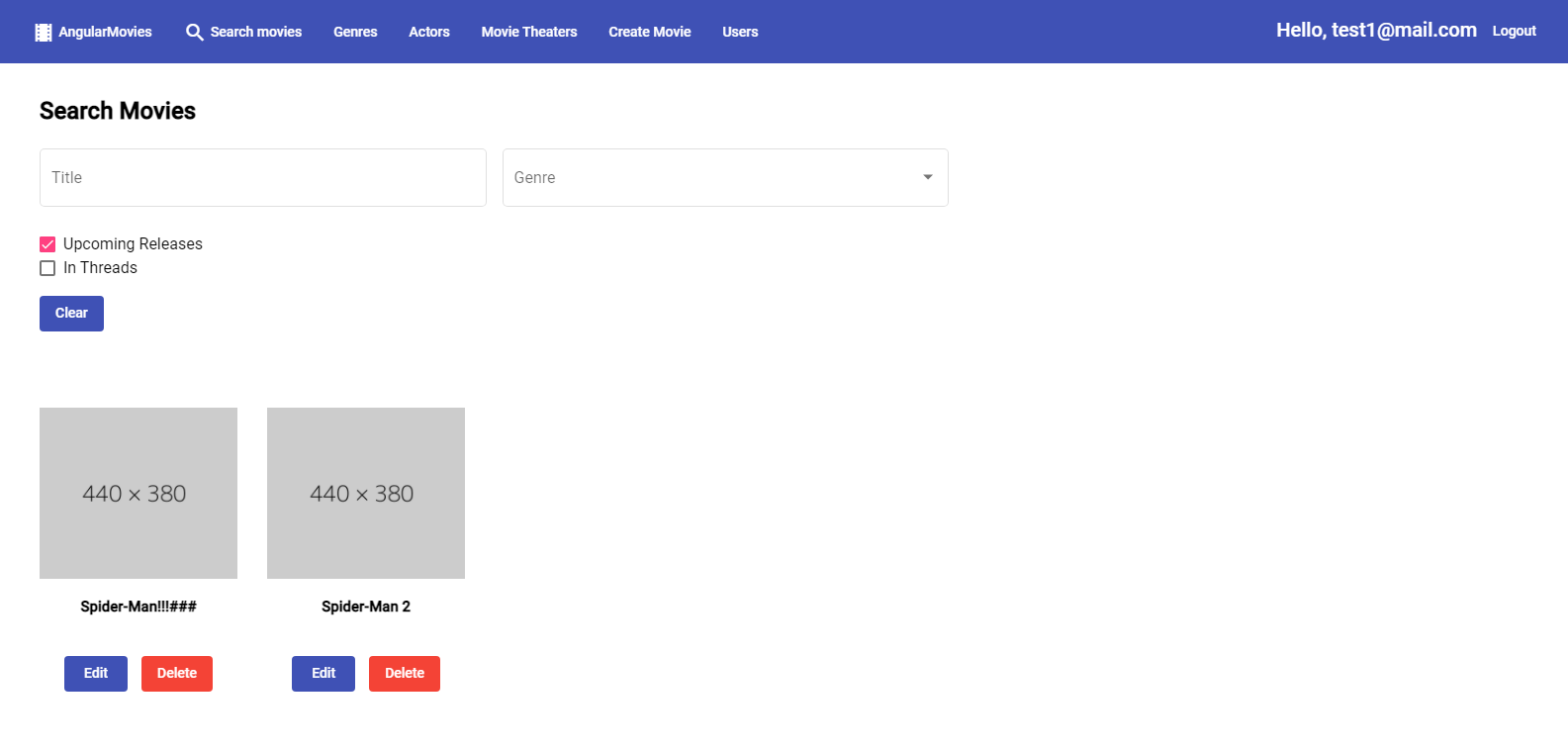
Task: Uncheck the Upcoming Releases checkbox
Action: click(47, 244)
